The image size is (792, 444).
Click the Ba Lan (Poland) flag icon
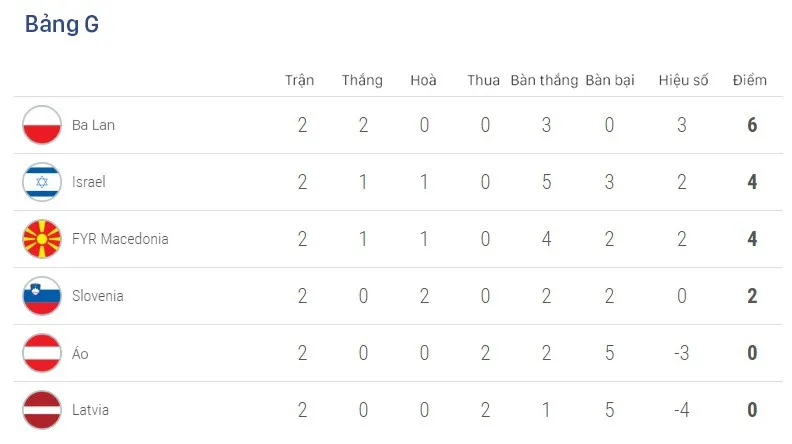point(42,125)
